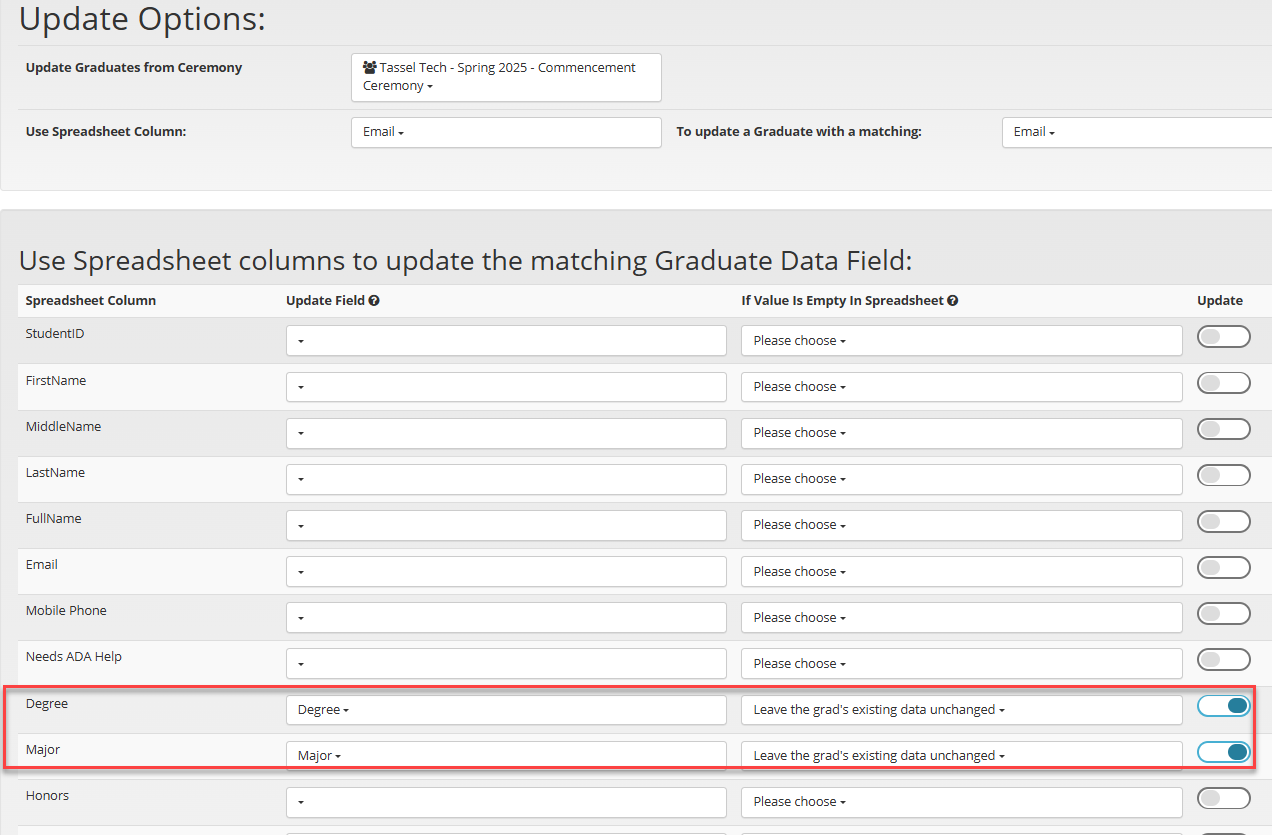Expand the matching Graduate field Email dropdown
The height and width of the screenshot is (835, 1272).
click(1135, 132)
